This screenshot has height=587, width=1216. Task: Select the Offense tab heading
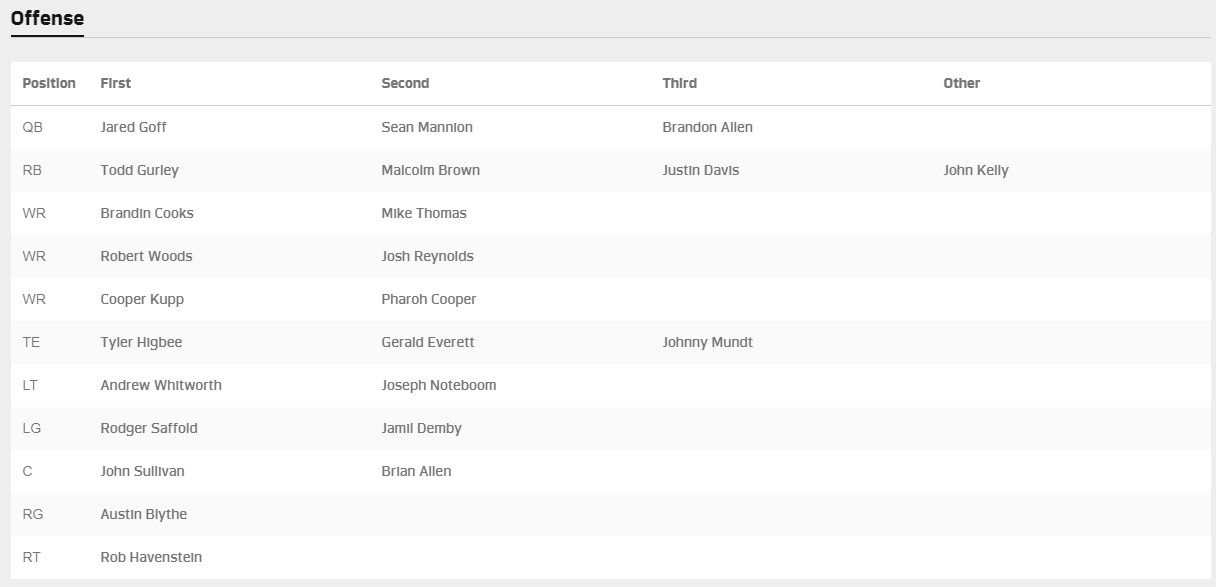coord(47,18)
